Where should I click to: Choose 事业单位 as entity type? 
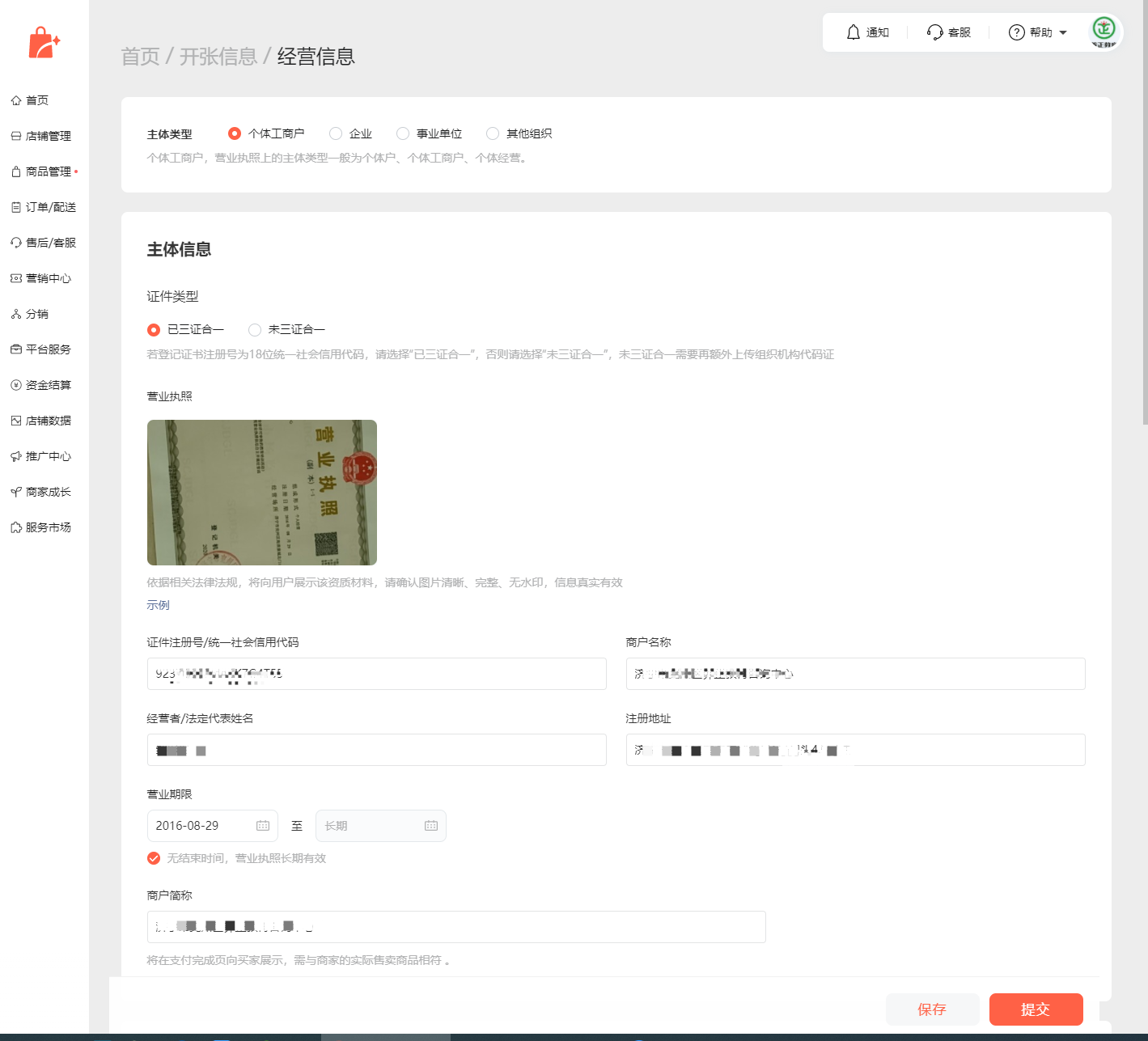click(x=403, y=133)
